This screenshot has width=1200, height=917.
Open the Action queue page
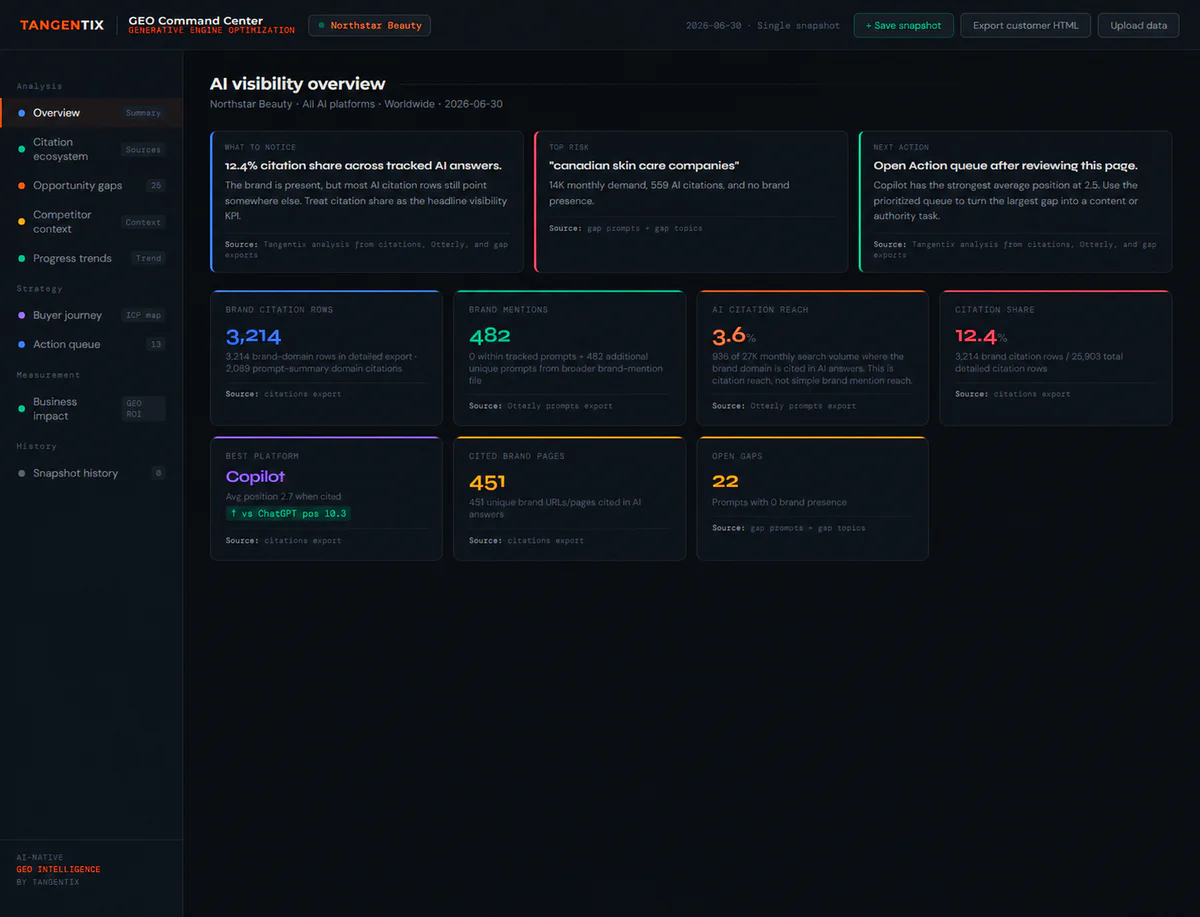91,344
